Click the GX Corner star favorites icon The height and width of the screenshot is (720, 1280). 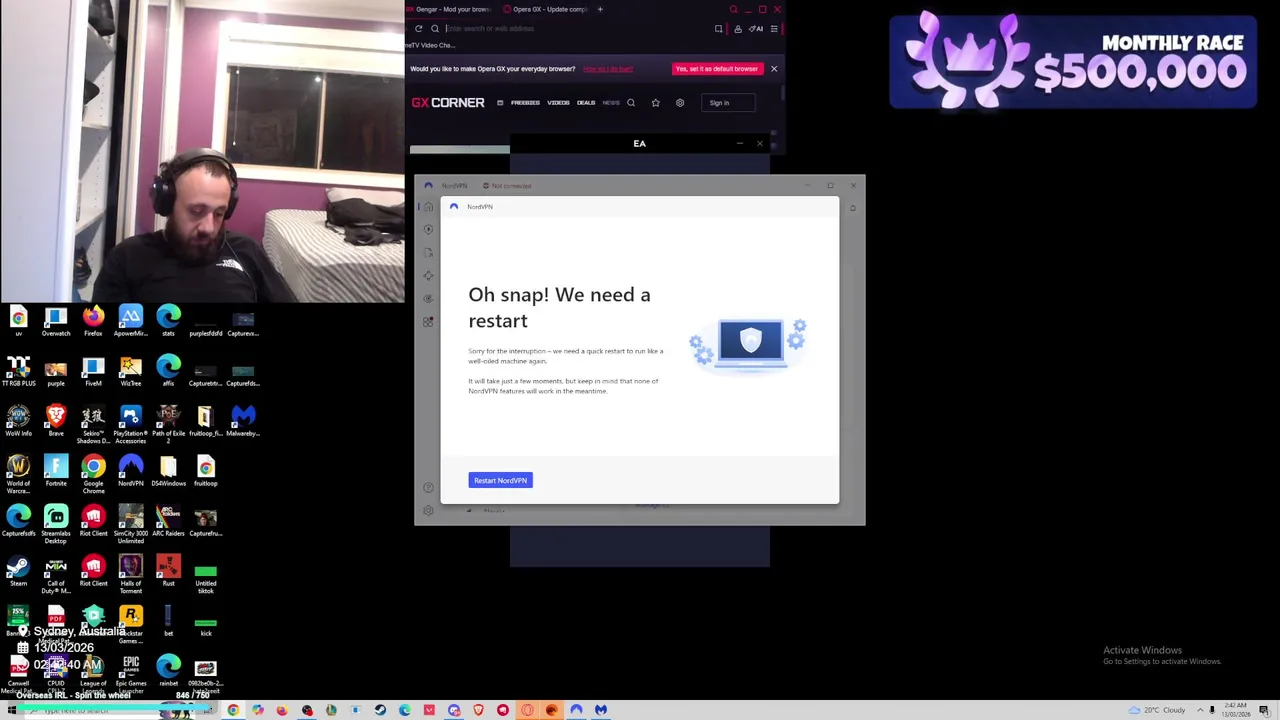point(656,103)
